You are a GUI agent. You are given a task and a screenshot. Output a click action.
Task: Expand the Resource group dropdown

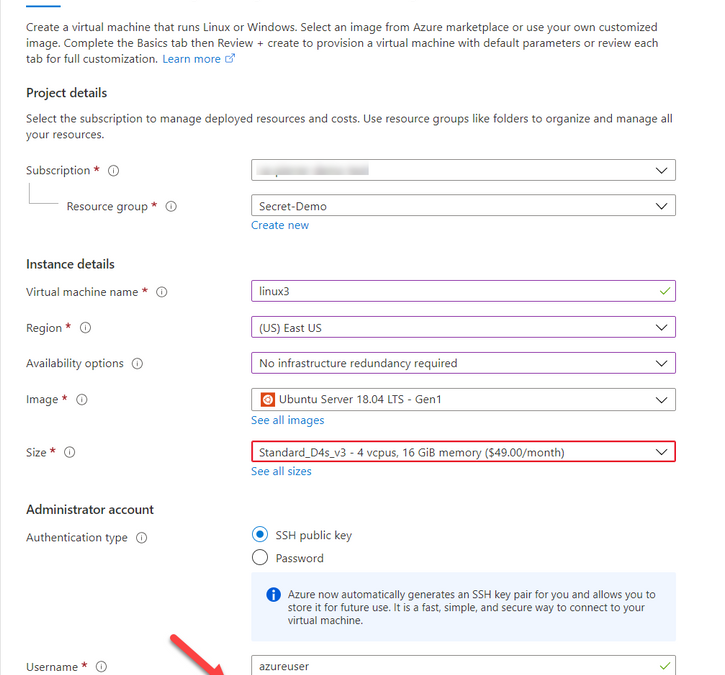463,206
